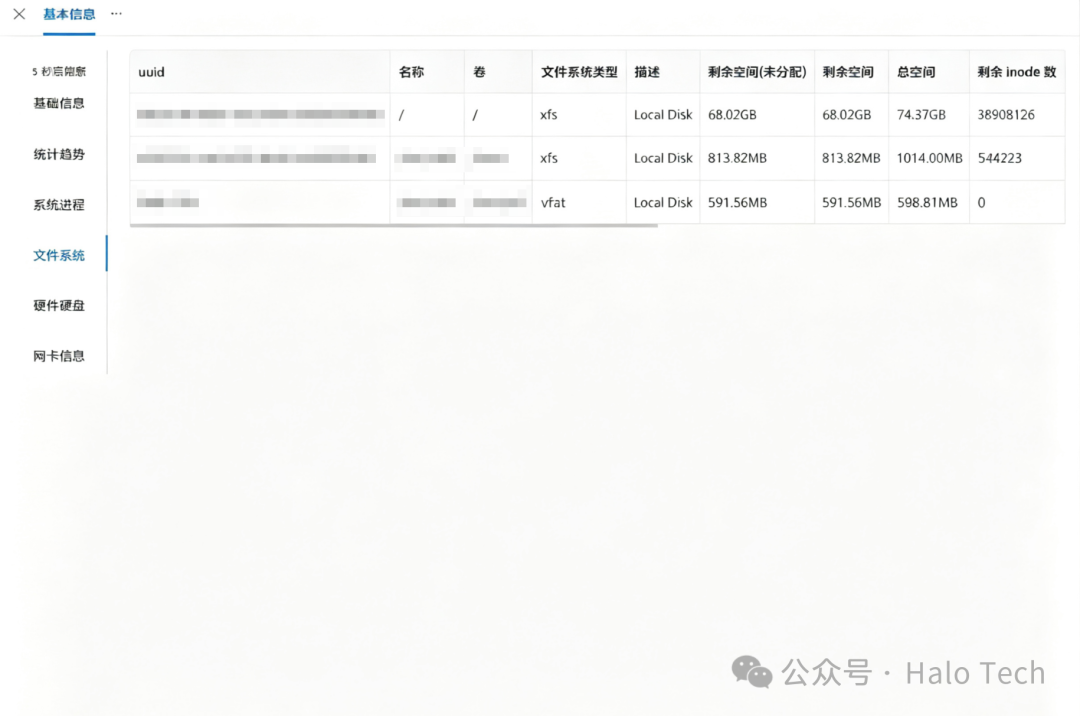
Task: Click the uuid column header
Action: [152, 72]
